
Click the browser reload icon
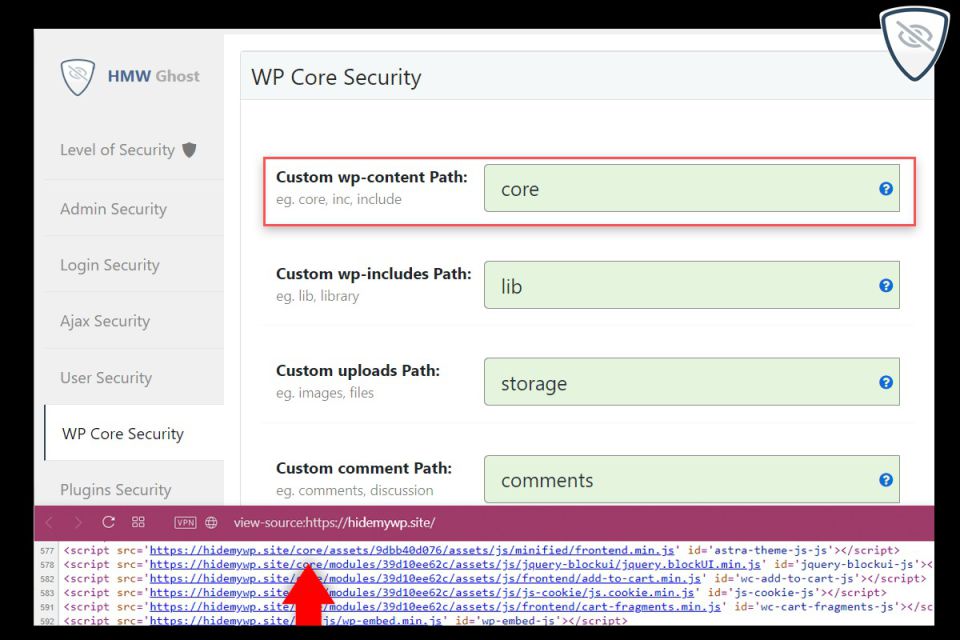[x=109, y=522]
